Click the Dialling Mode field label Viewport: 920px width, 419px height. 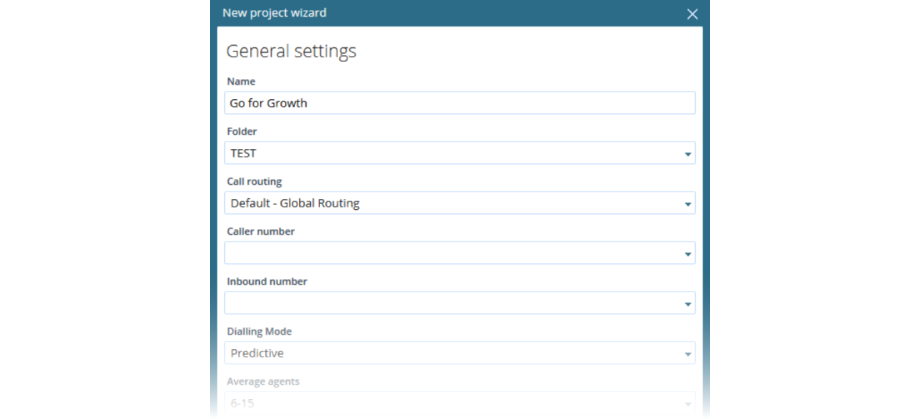tap(259, 331)
